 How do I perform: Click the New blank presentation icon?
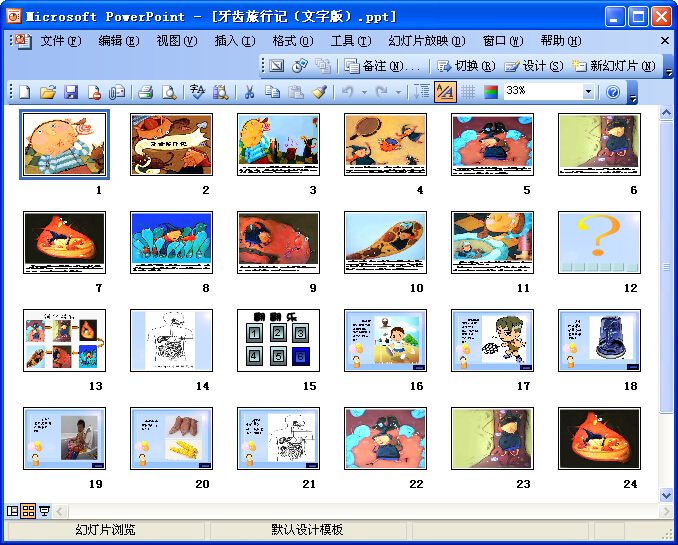click(24, 92)
